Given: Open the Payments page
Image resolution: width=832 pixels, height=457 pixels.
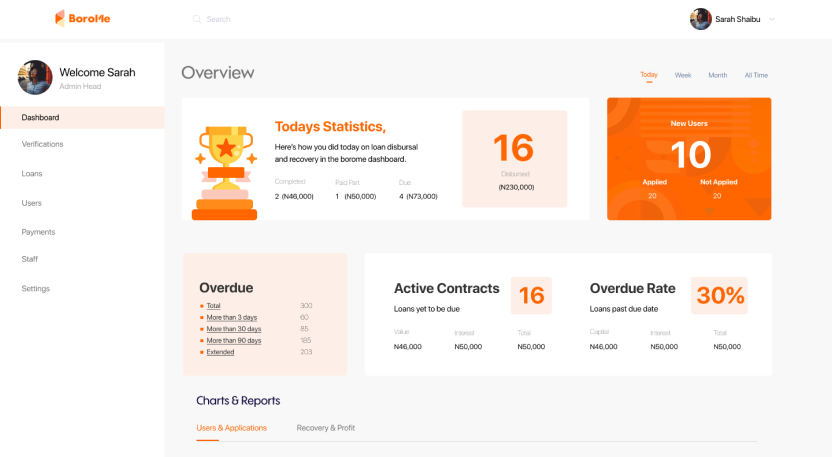Looking at the screenshot, I should pos(38,232).
